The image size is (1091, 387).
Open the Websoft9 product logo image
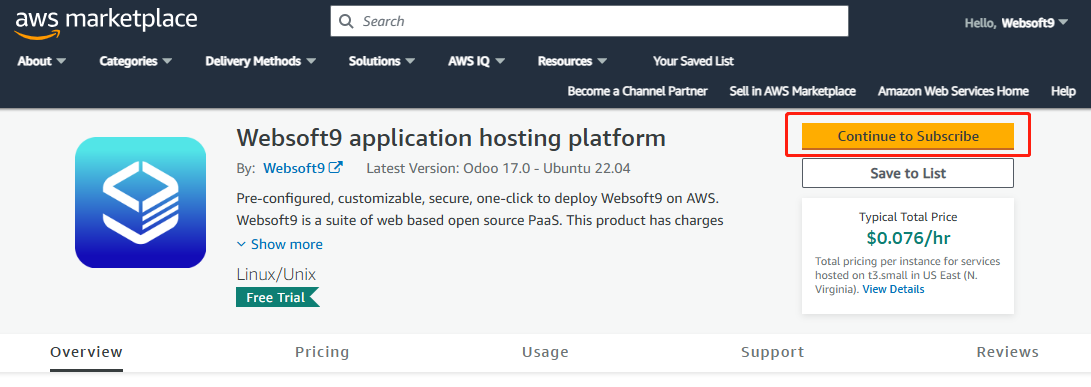click(141, 203)
